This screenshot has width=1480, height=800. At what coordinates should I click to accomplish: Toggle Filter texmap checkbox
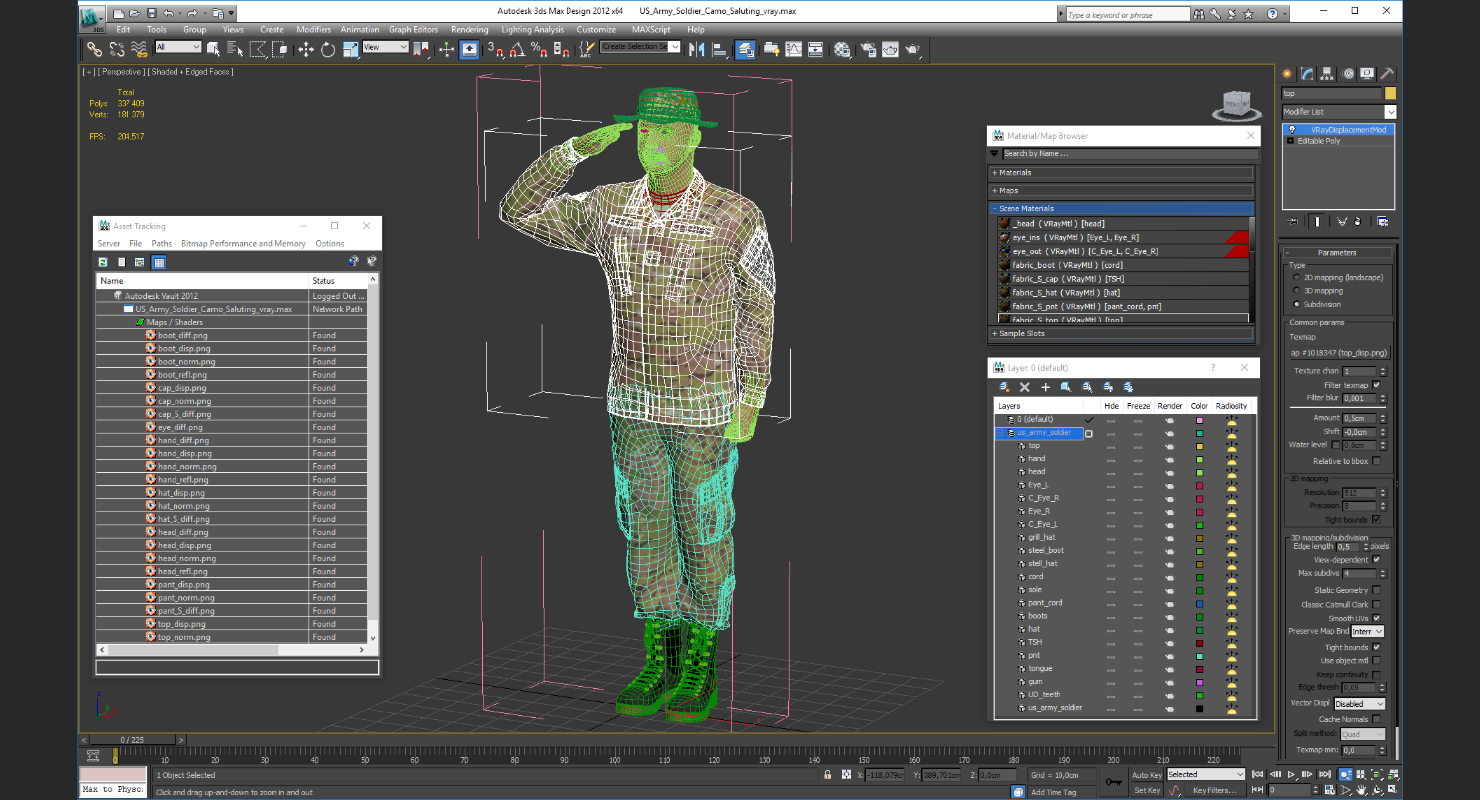tap(1377, 385)
